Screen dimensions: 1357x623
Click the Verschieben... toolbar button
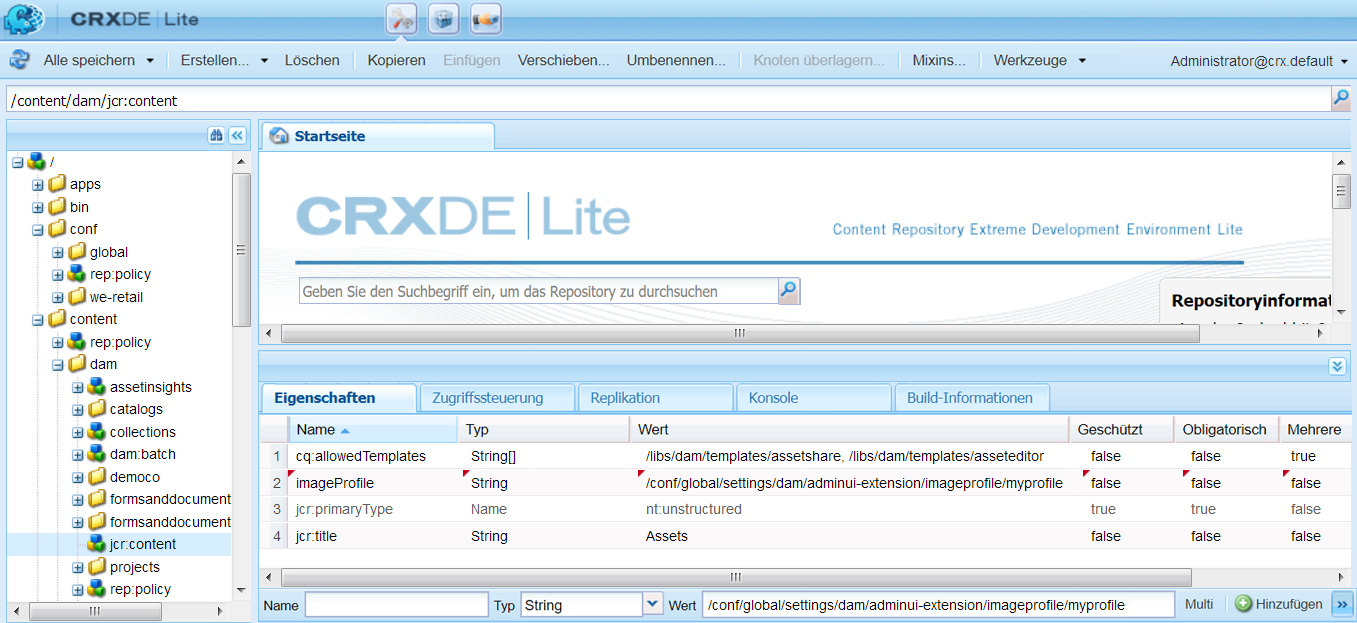click(563, 60)
